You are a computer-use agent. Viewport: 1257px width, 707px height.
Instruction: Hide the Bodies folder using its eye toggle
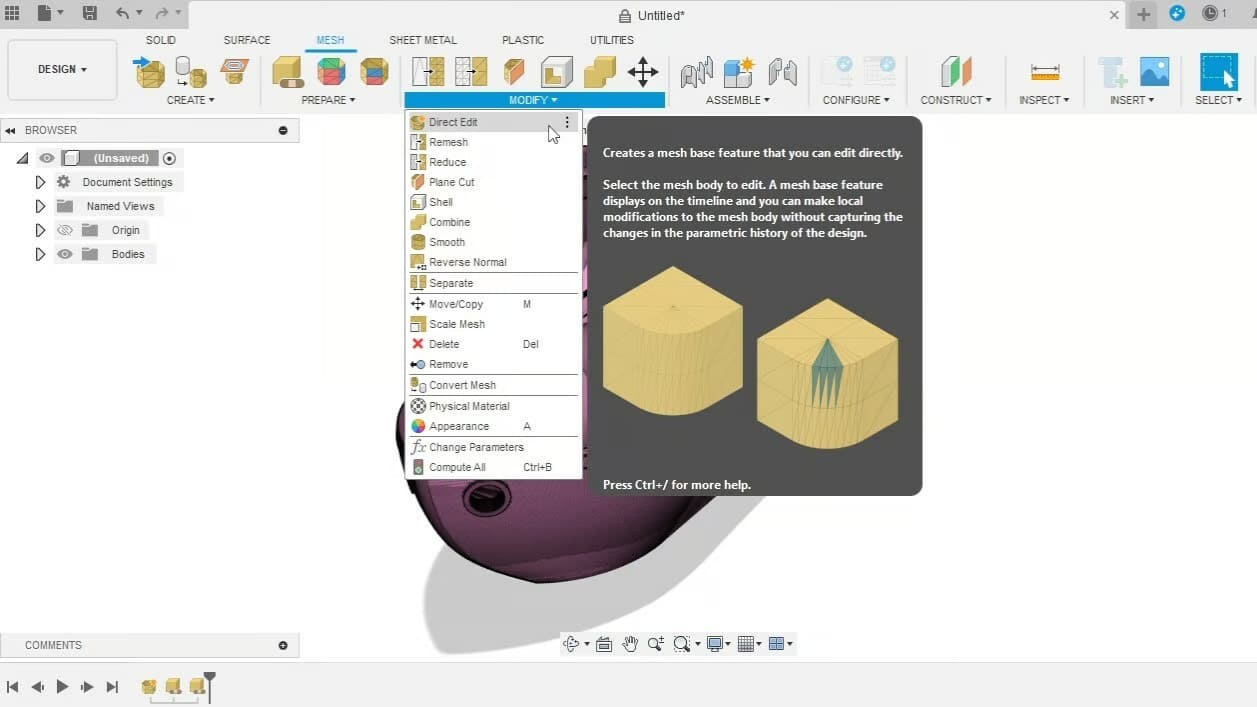65,254
